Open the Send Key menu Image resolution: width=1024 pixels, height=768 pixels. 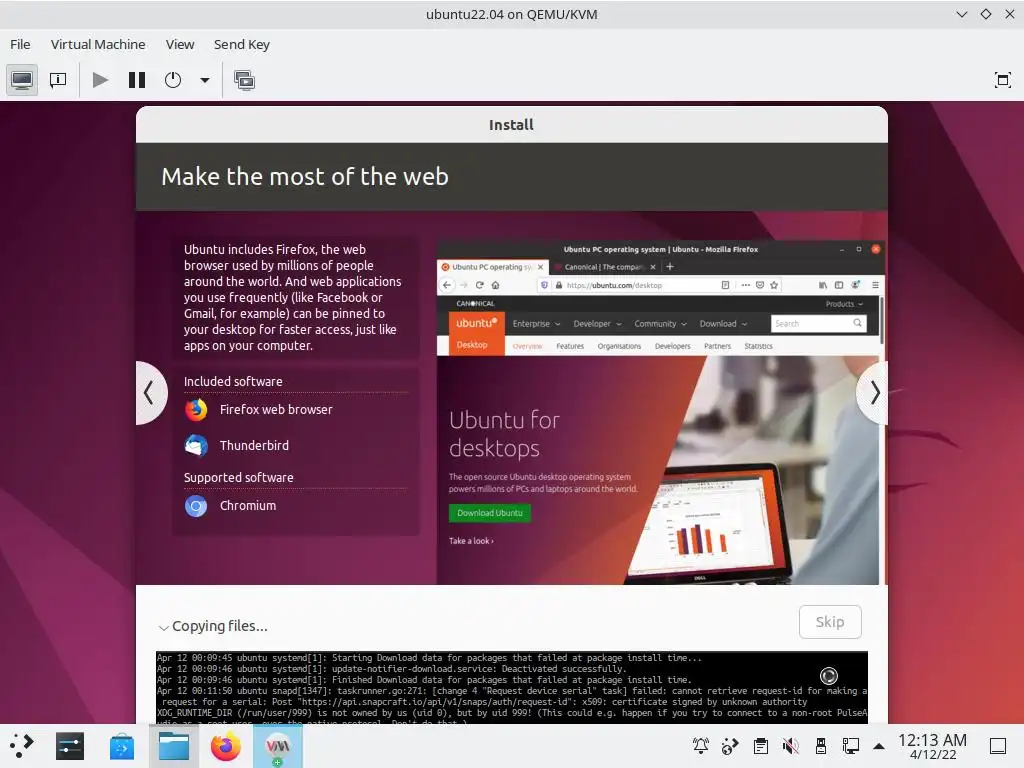pos(242,44)
